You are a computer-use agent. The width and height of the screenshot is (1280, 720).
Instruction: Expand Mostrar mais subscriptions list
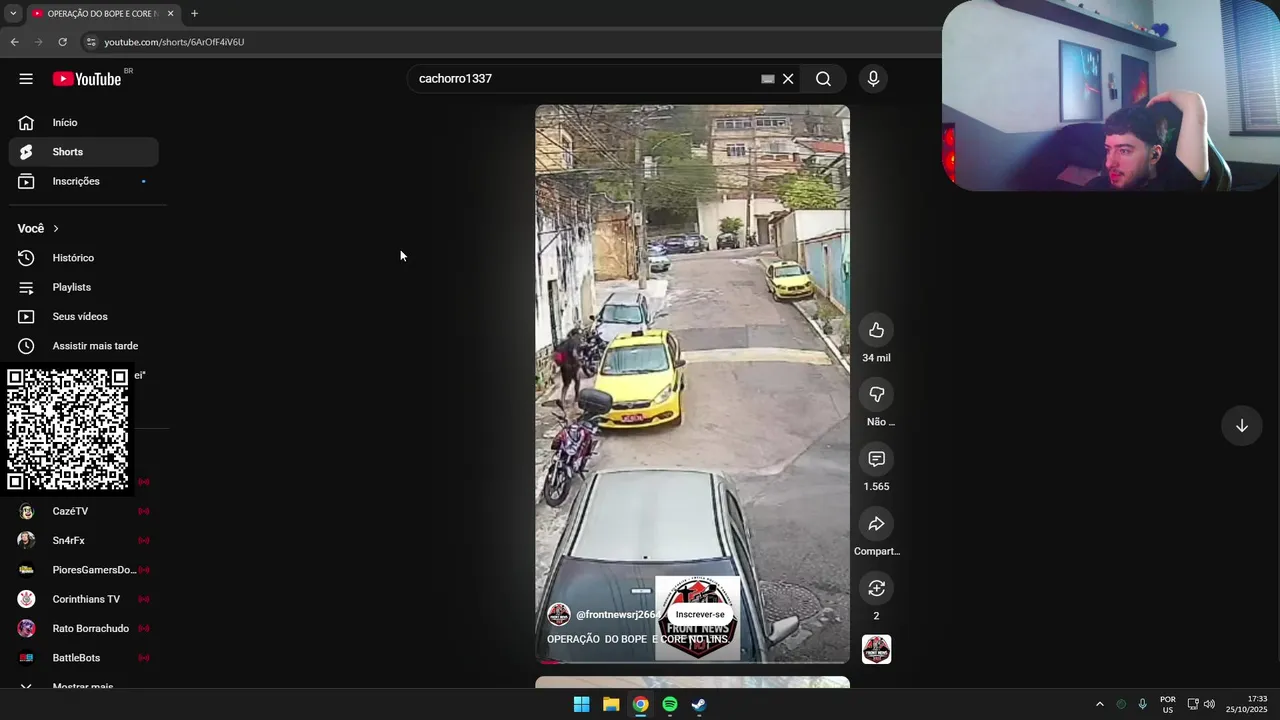click(84, 686)
